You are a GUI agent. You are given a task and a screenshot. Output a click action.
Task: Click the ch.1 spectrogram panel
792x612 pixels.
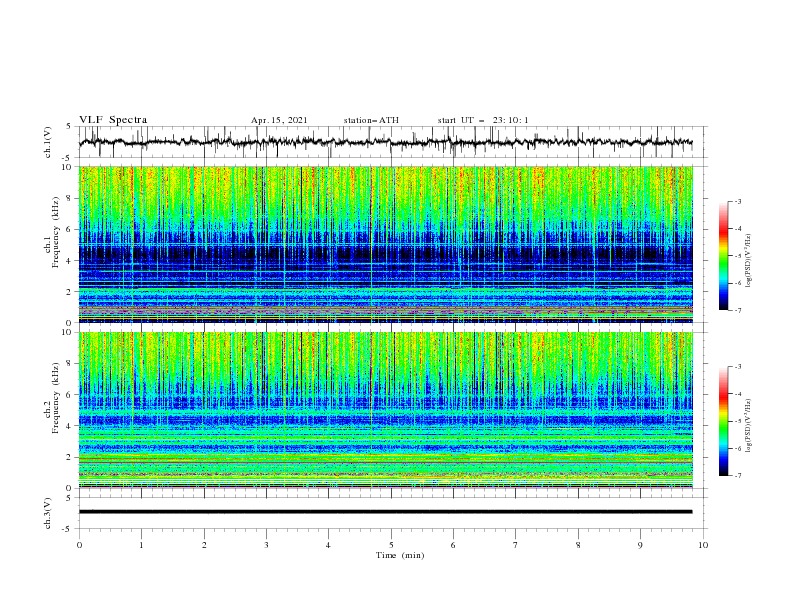click(386, 244)
